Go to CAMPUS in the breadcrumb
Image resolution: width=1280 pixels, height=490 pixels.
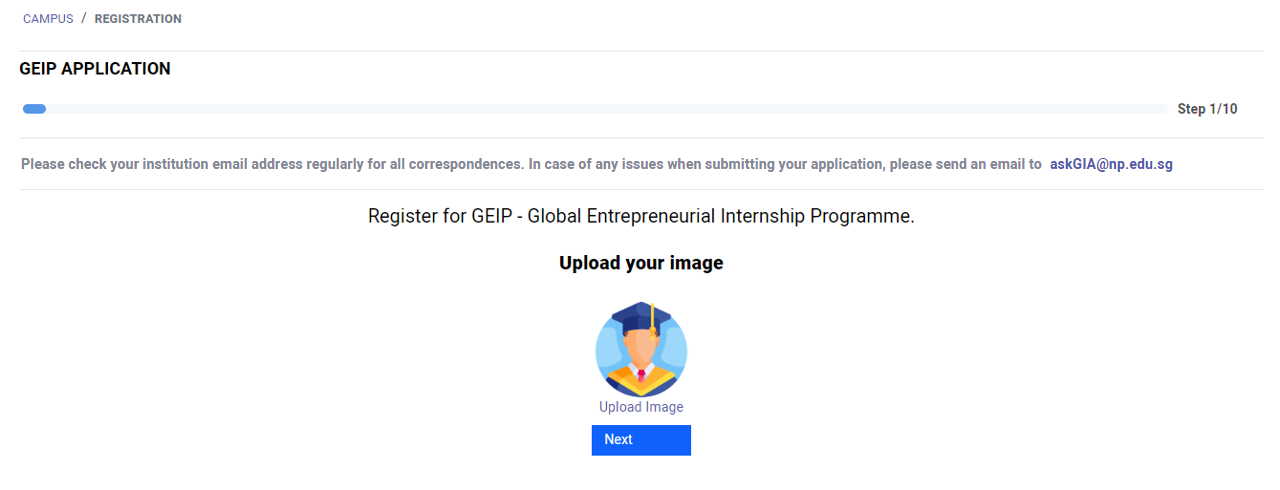pos(48,19)
